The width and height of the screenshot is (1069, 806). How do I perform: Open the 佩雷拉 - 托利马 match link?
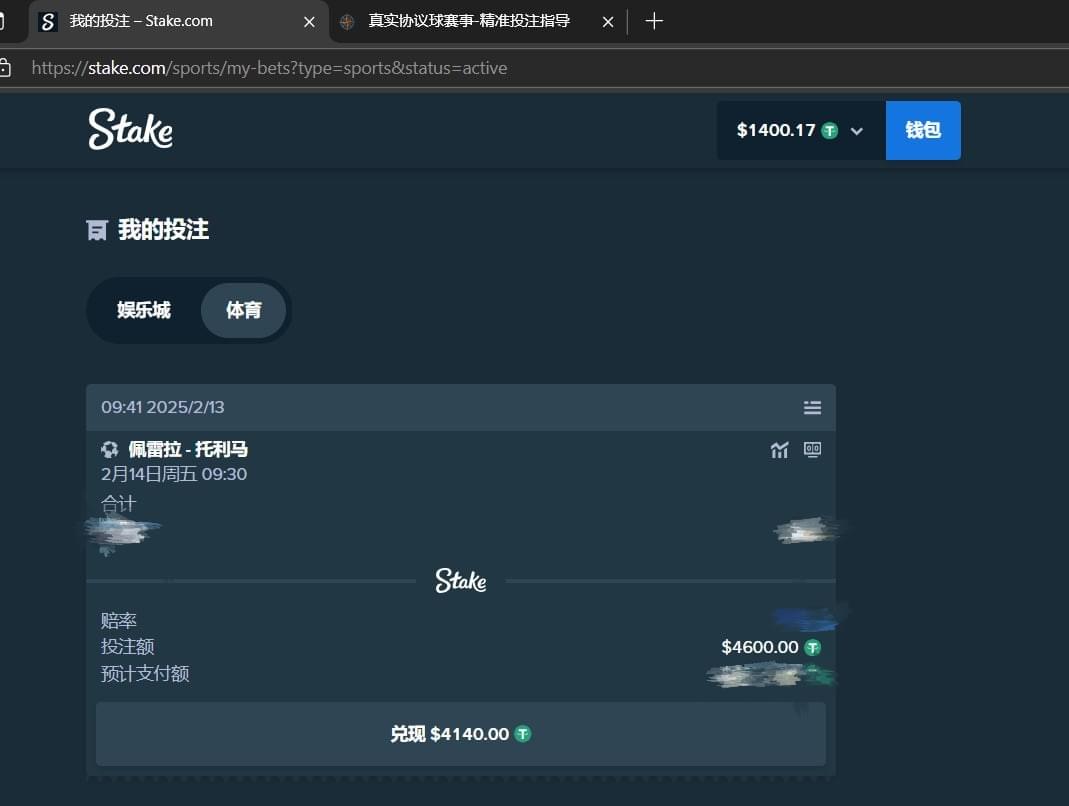tap(188, 450)
